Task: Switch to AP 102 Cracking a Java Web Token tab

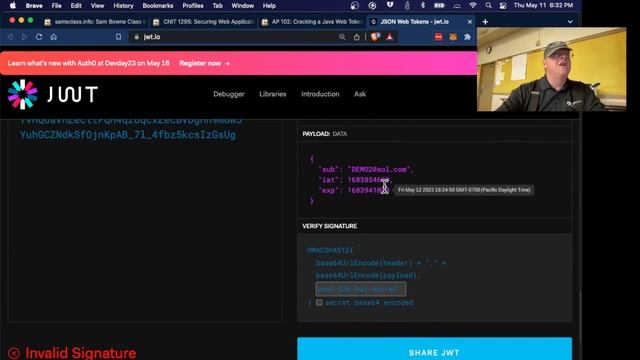Action: pos(312,22)
